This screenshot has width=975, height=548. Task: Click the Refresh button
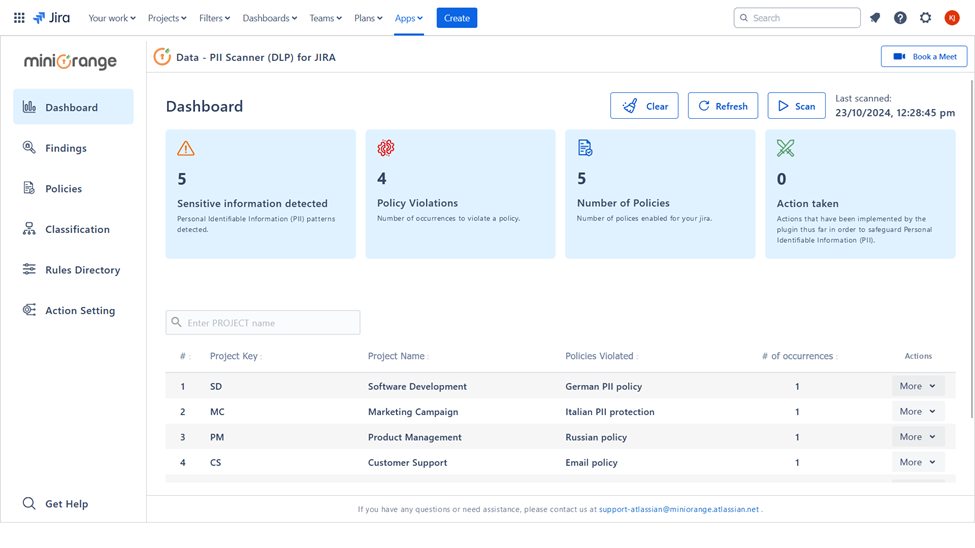(x=723, y=106)
